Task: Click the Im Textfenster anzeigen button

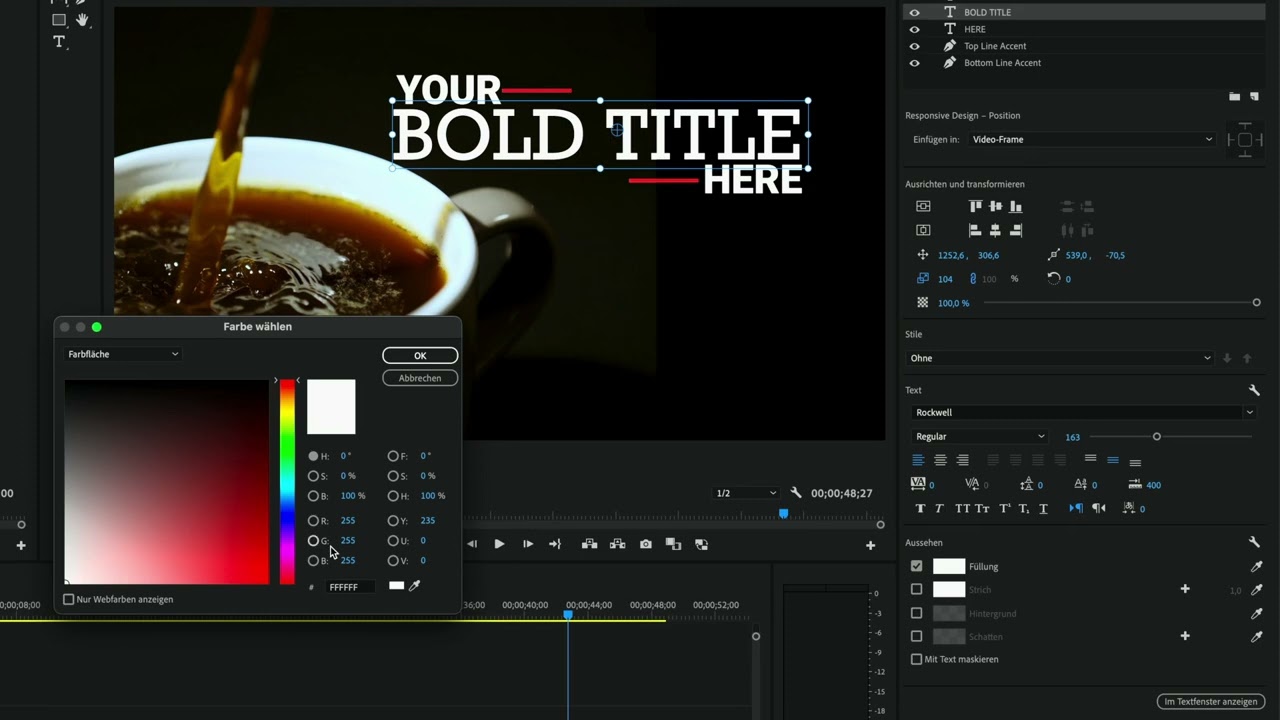Action: pos(1210,702)
